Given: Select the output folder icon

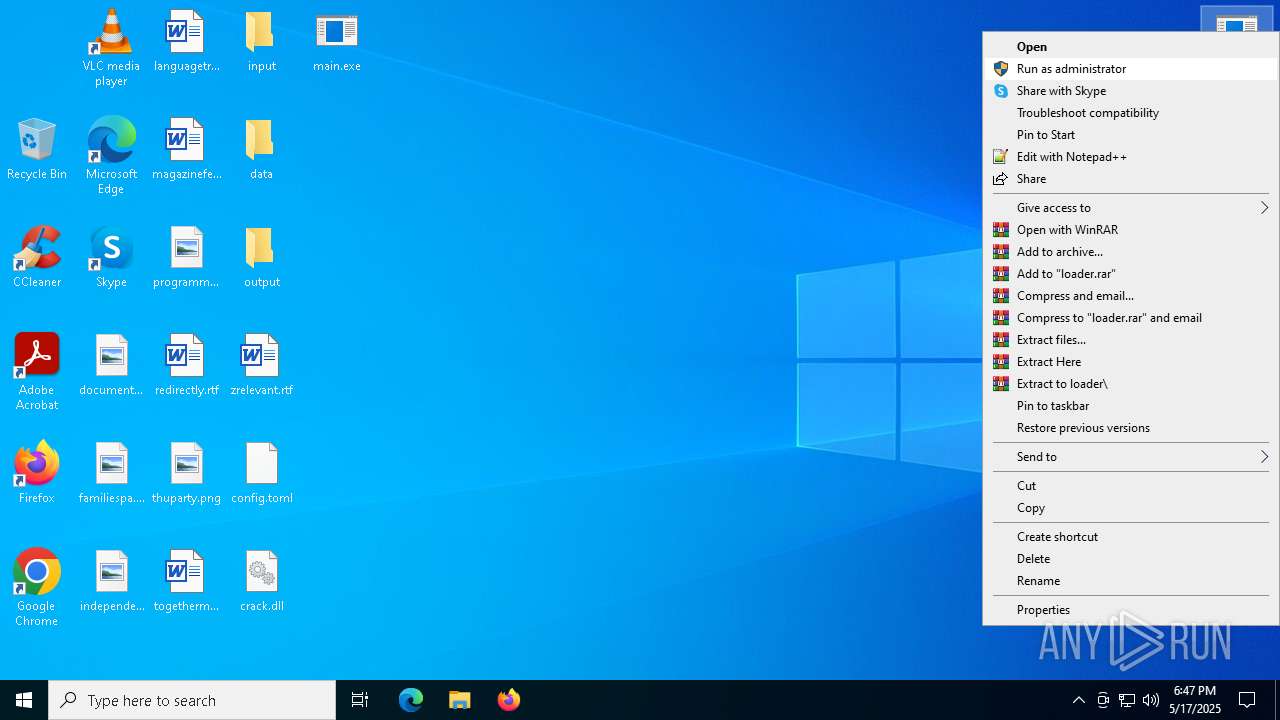Looking at the screenshot, I should (x=261, y=258).
